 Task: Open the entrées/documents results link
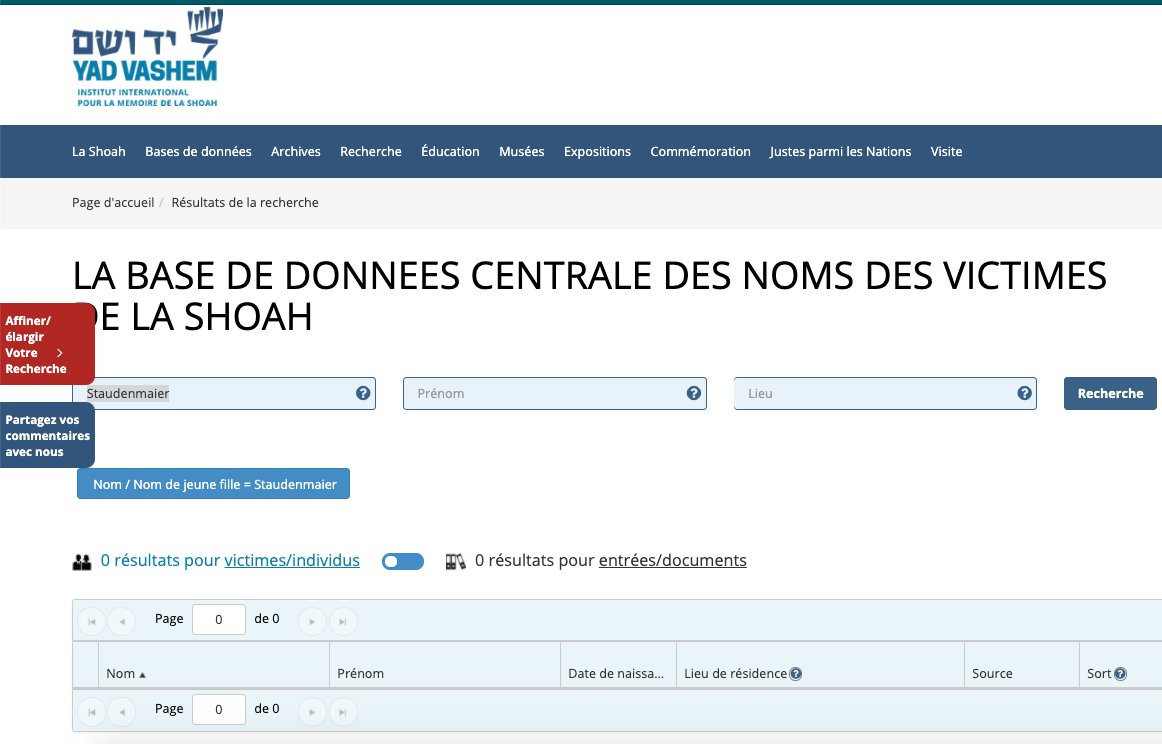(672, 560)
